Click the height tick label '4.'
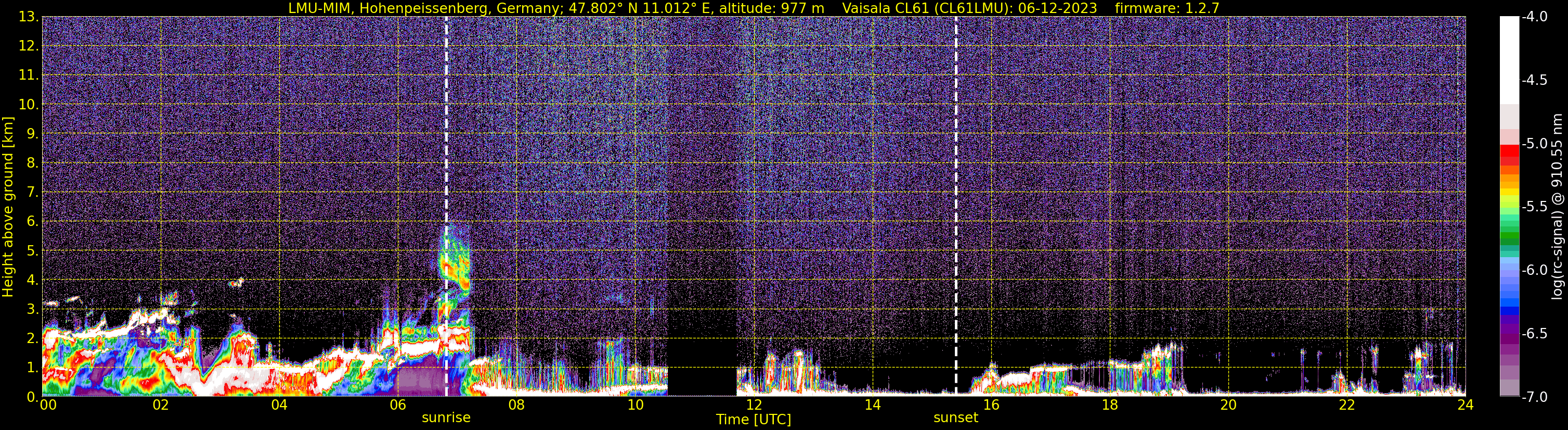The image size is (1568, 430). click(33, 280)
